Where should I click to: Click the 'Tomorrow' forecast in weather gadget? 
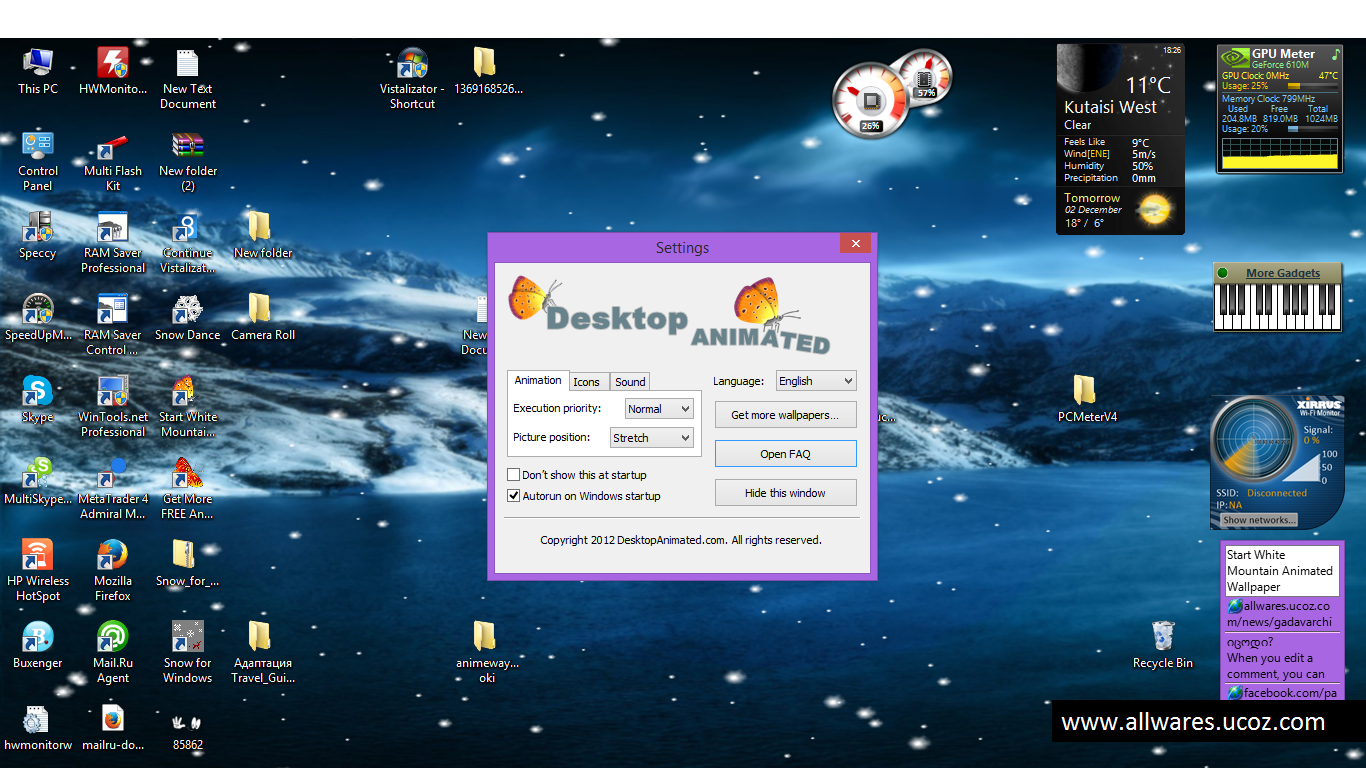click(x=1092, y=198)
